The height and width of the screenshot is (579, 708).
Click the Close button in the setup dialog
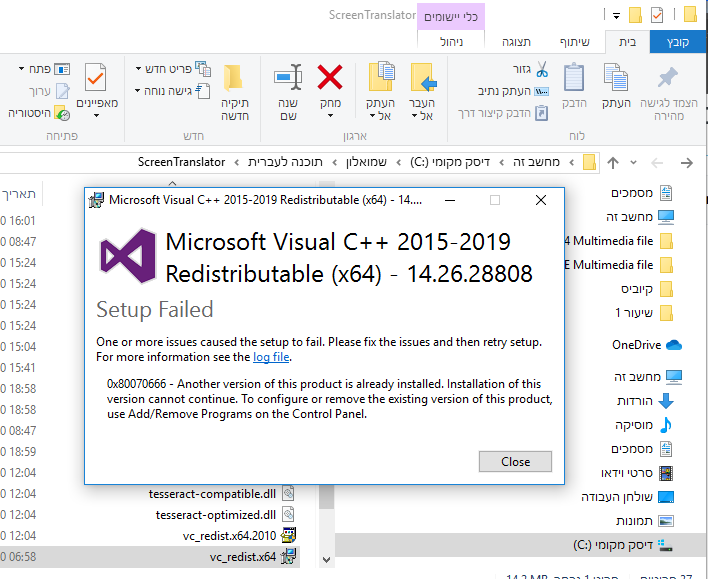point(515,462)
